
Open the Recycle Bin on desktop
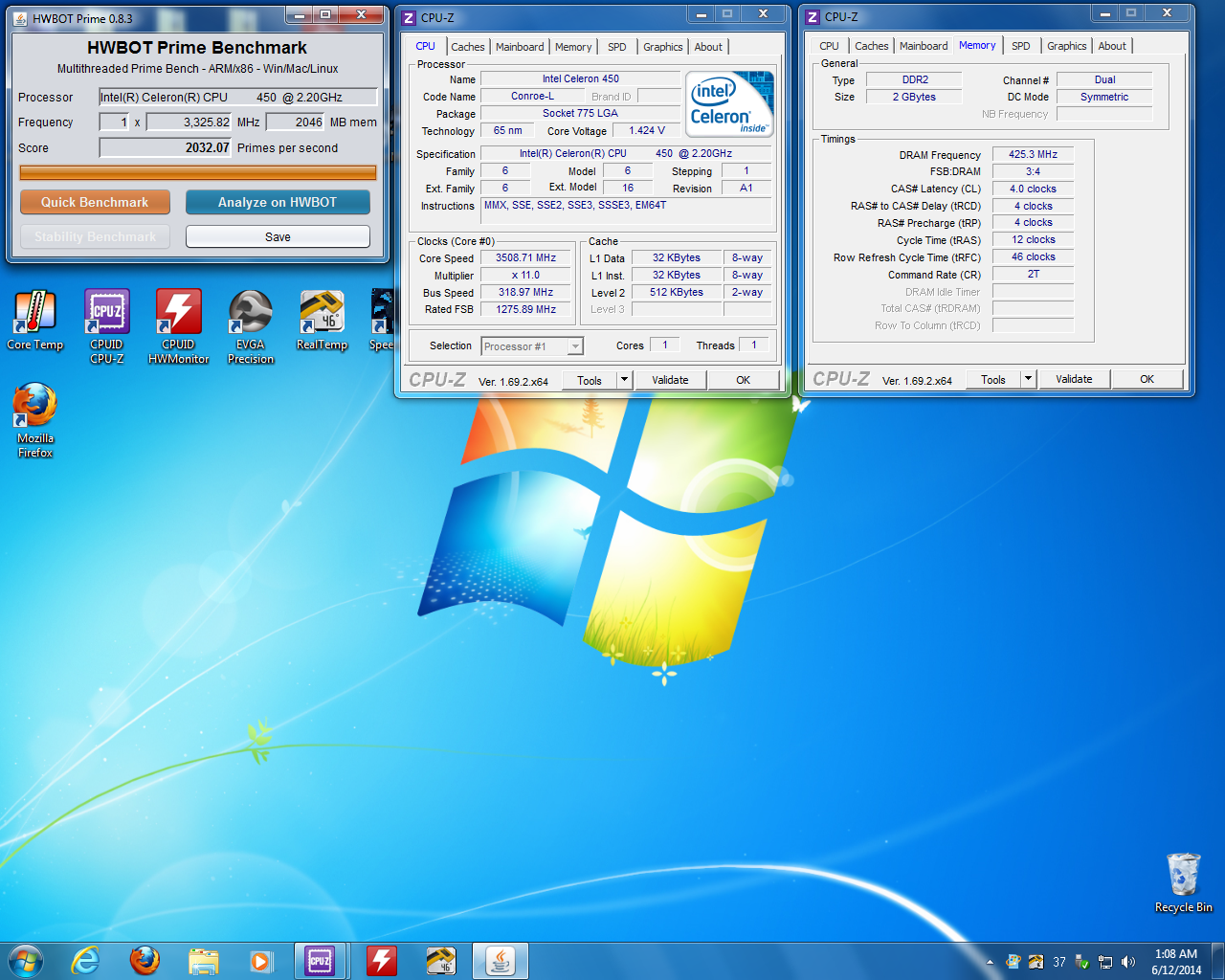(1184, 882)
